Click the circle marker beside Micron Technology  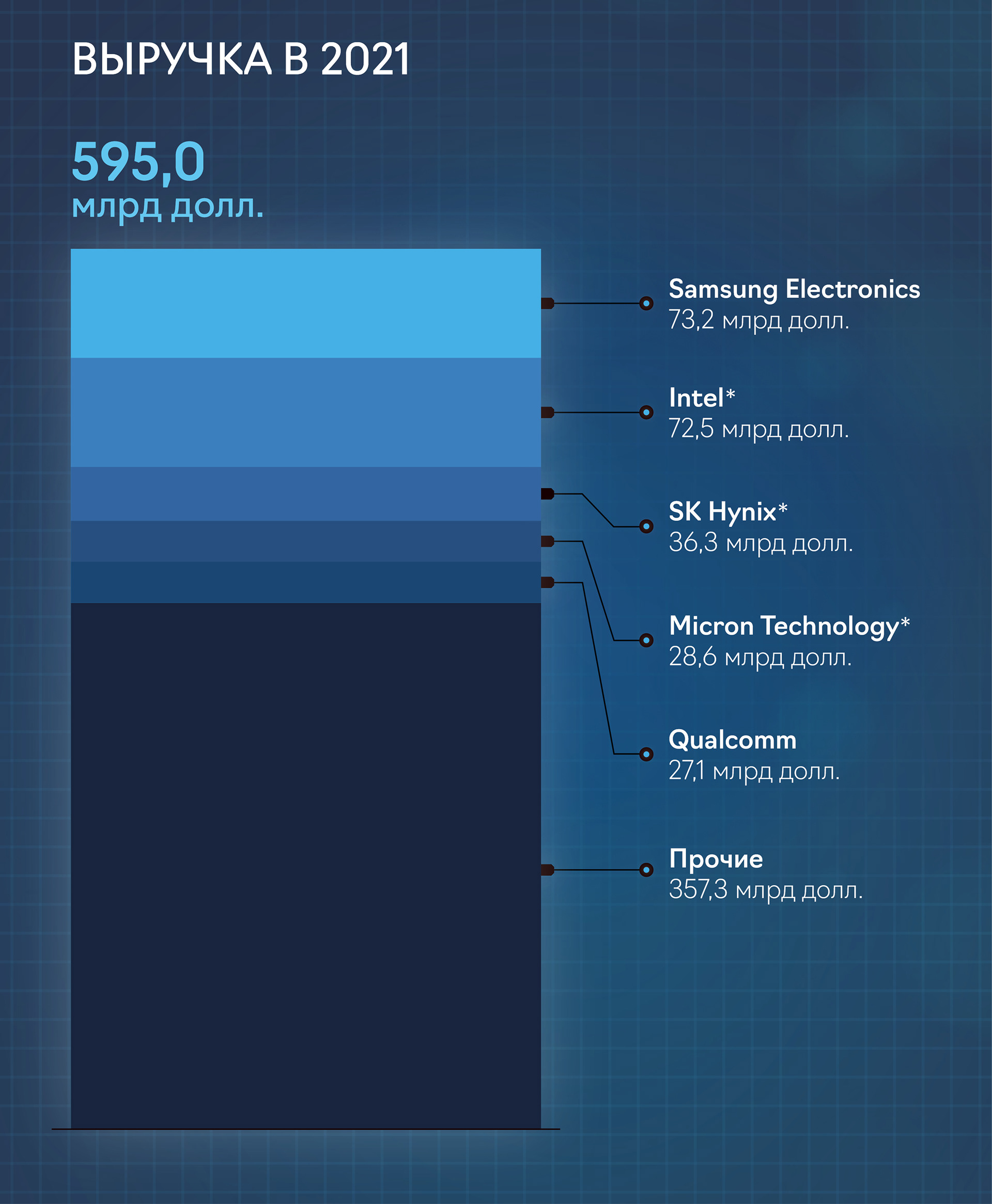(646, 640)
